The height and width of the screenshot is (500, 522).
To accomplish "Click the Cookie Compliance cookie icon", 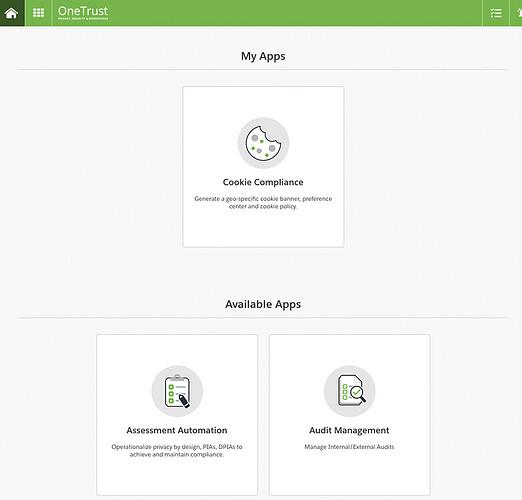I will coord(263,143).
